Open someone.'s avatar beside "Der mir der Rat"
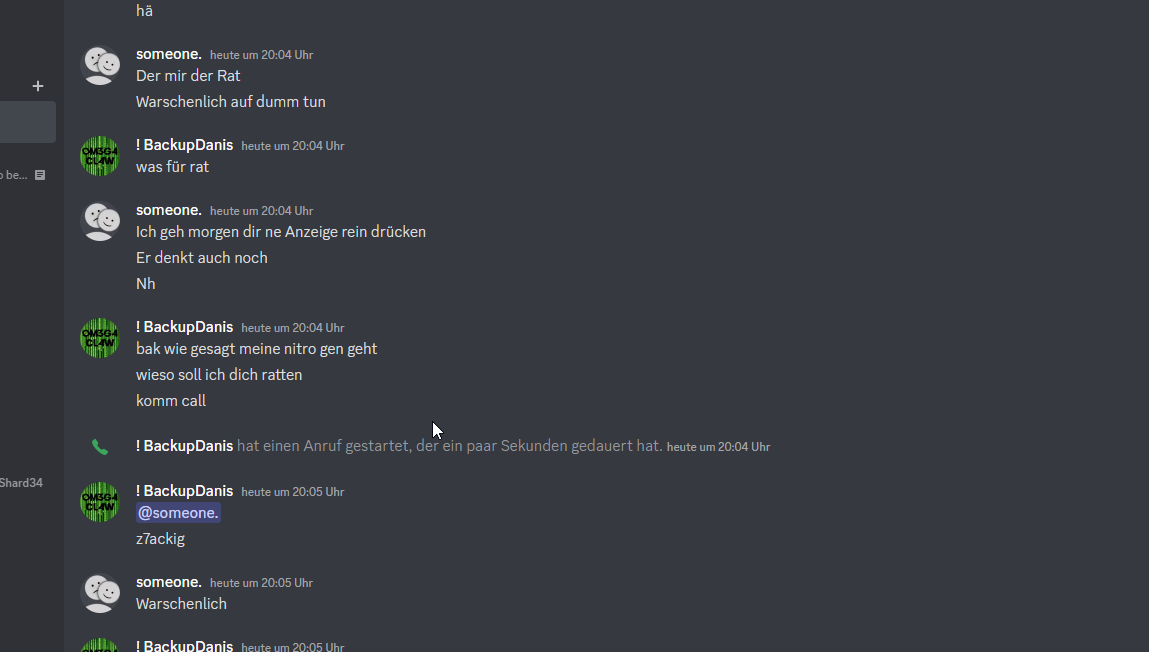 point(100,65)
